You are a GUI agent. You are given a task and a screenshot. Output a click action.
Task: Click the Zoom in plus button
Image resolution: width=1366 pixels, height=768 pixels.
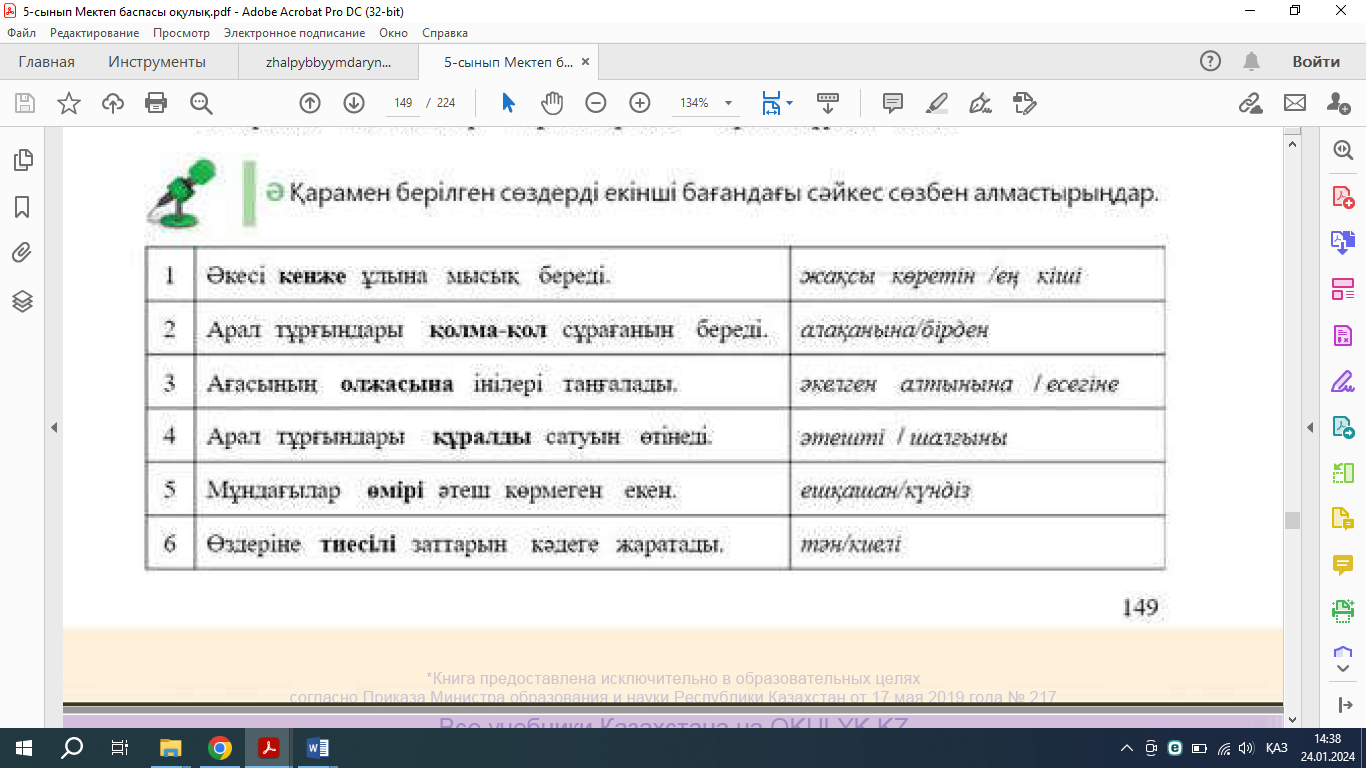tap(640, 103)
